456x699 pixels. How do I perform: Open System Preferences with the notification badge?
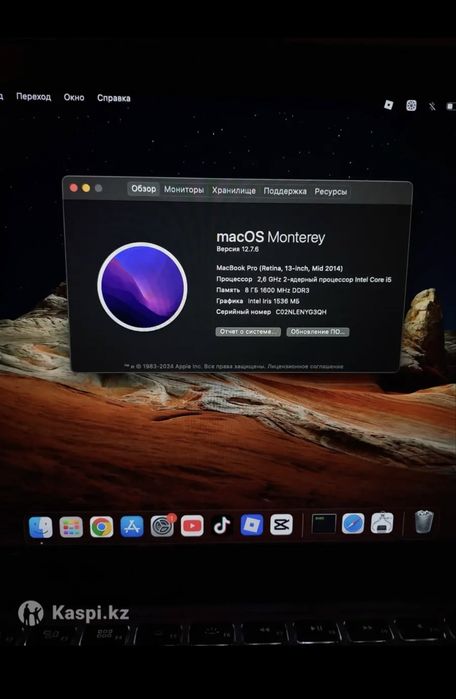tap(162, 526)
